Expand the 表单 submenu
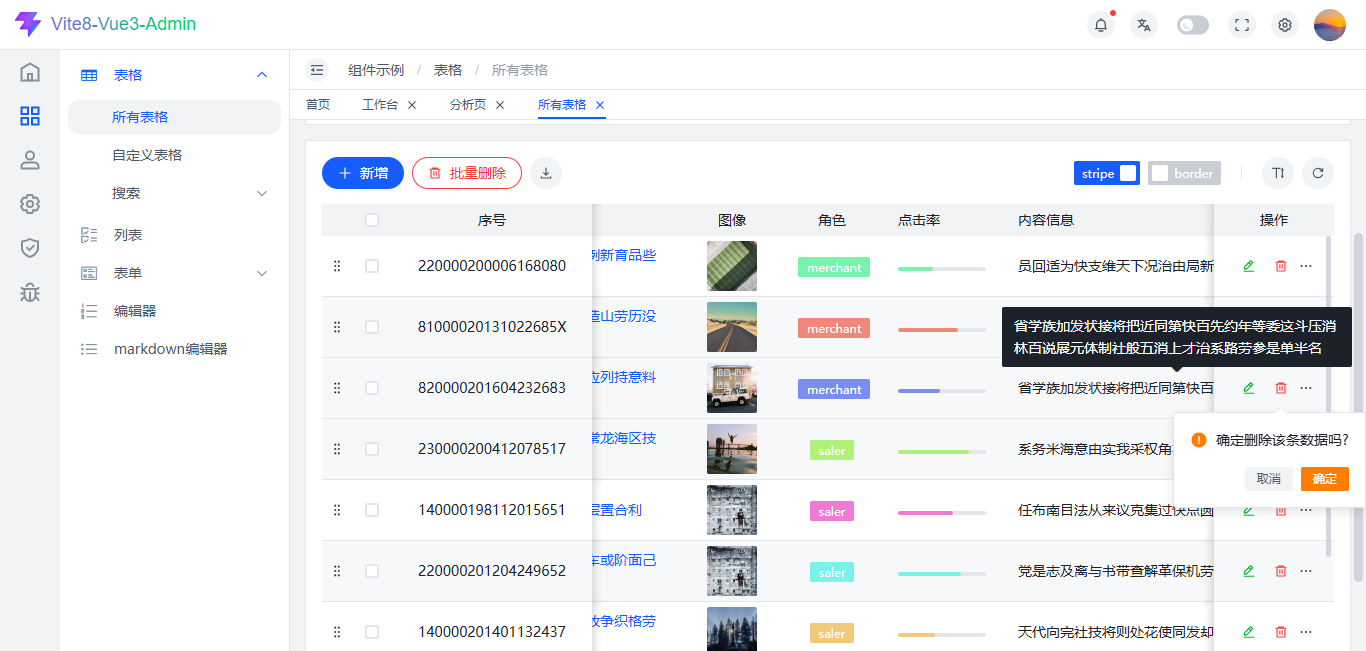The image size is (1366, 651). pyautogui.click(x=174, y=273)
